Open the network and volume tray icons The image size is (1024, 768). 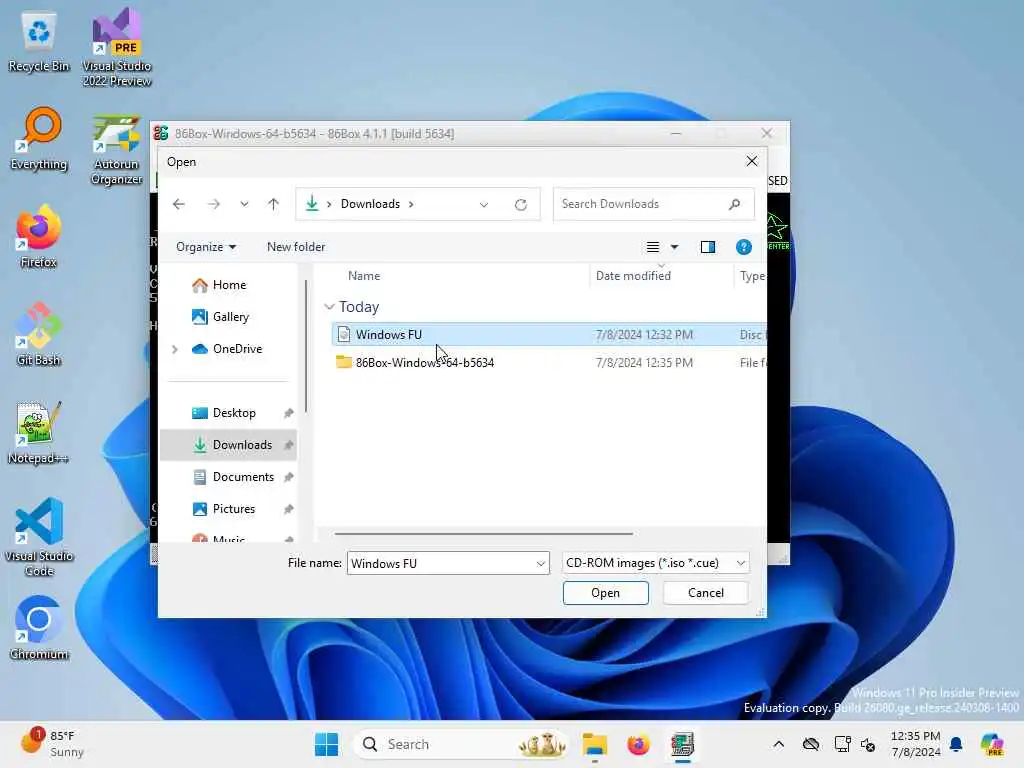(x=856, y=744)
